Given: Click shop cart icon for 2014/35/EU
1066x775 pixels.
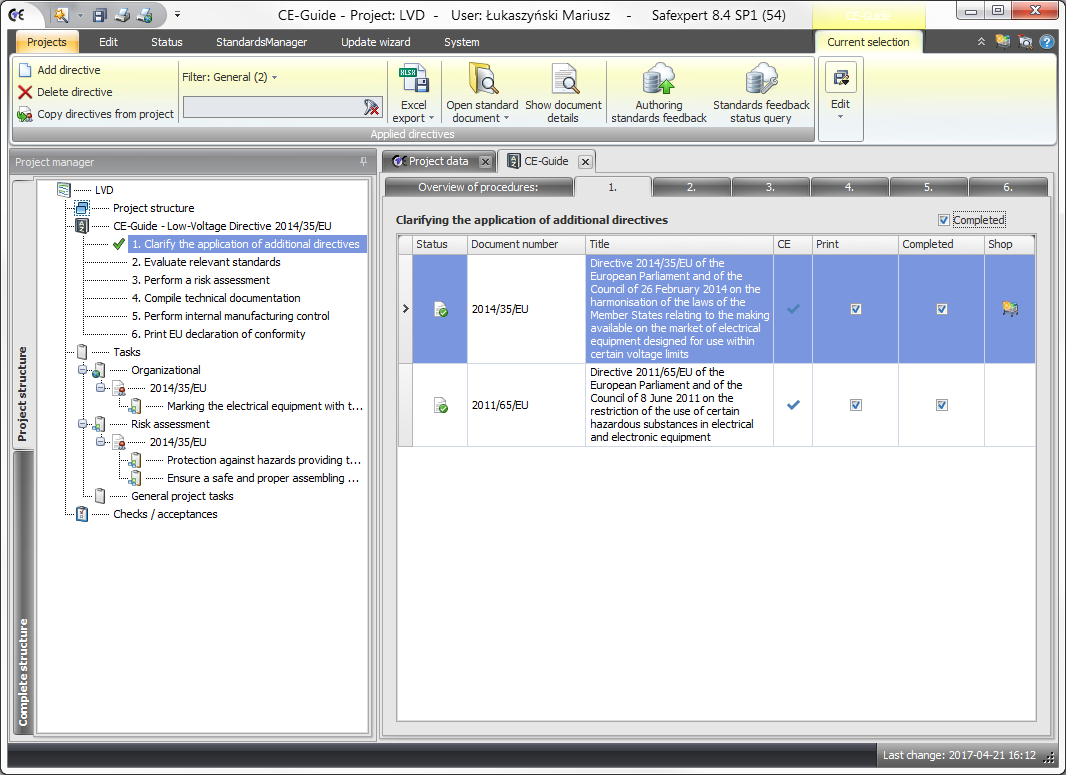Looking at the screenshot, I should (1010, 309).
